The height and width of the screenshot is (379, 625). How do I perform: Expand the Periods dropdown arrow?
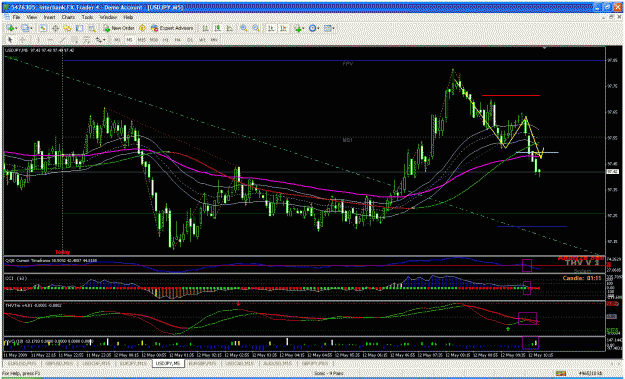(319, 28)
